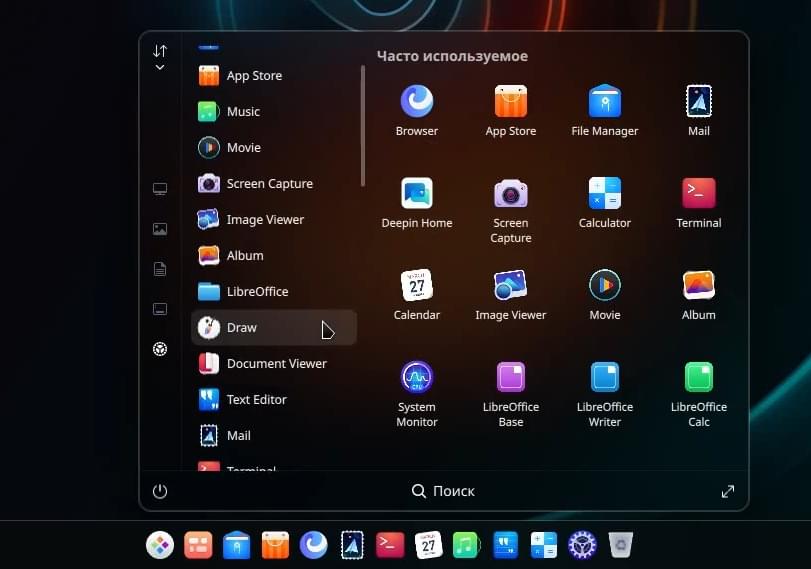This screenshot has width=811, height=569.
Task: Click the app list scrollbar
Action: 363,126
